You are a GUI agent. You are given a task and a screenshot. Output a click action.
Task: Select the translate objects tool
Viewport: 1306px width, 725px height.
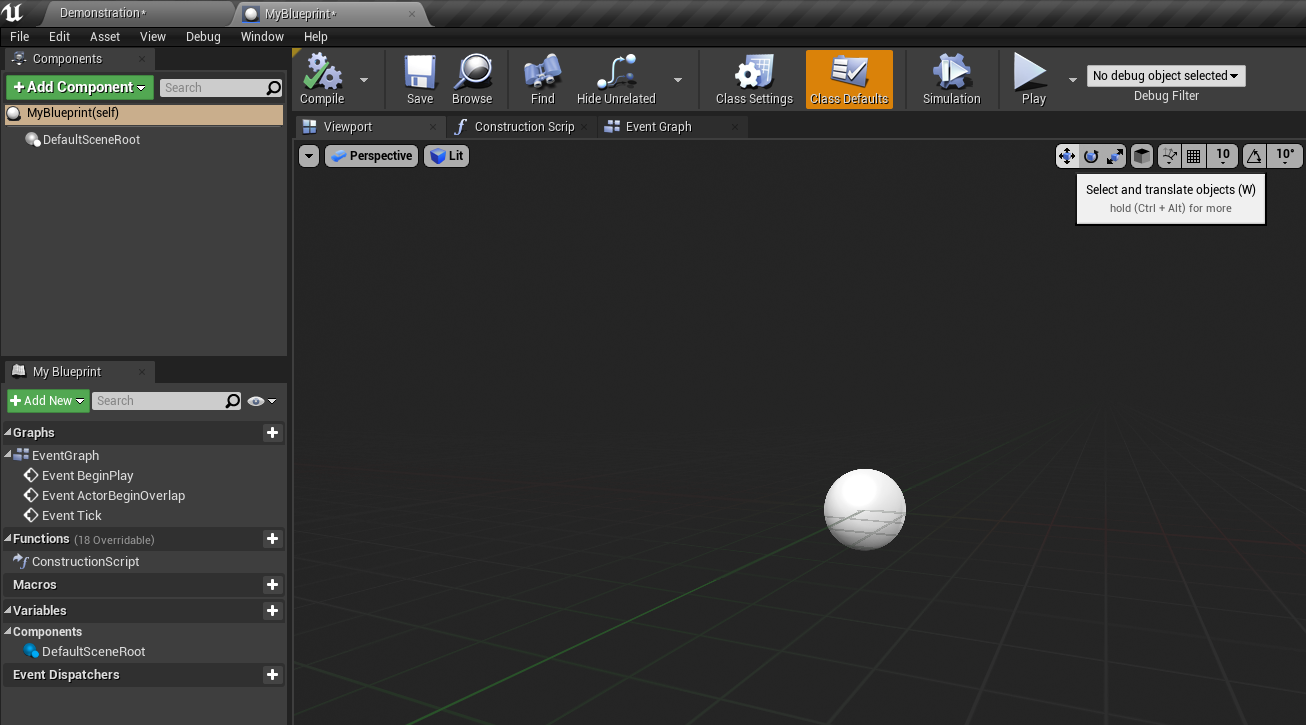point(1067,156)
